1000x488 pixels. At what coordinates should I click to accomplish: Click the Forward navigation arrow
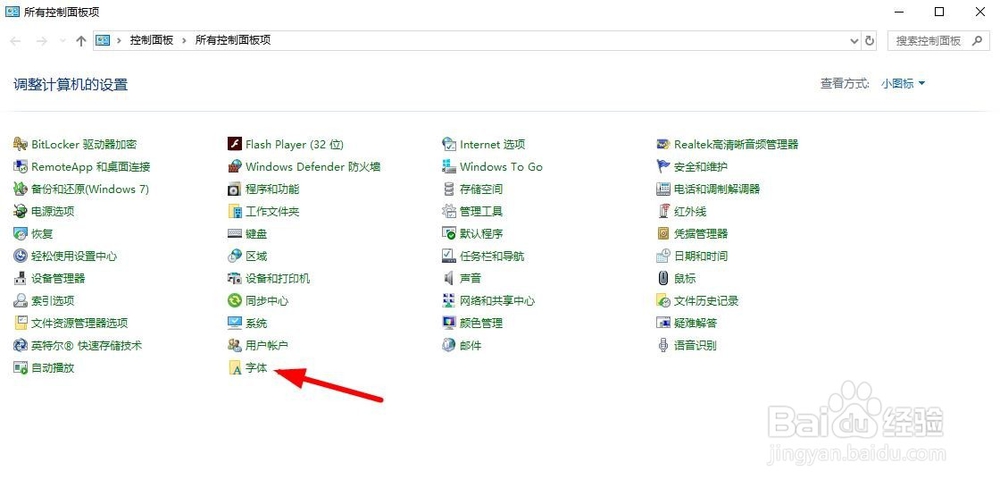(41, 41)
